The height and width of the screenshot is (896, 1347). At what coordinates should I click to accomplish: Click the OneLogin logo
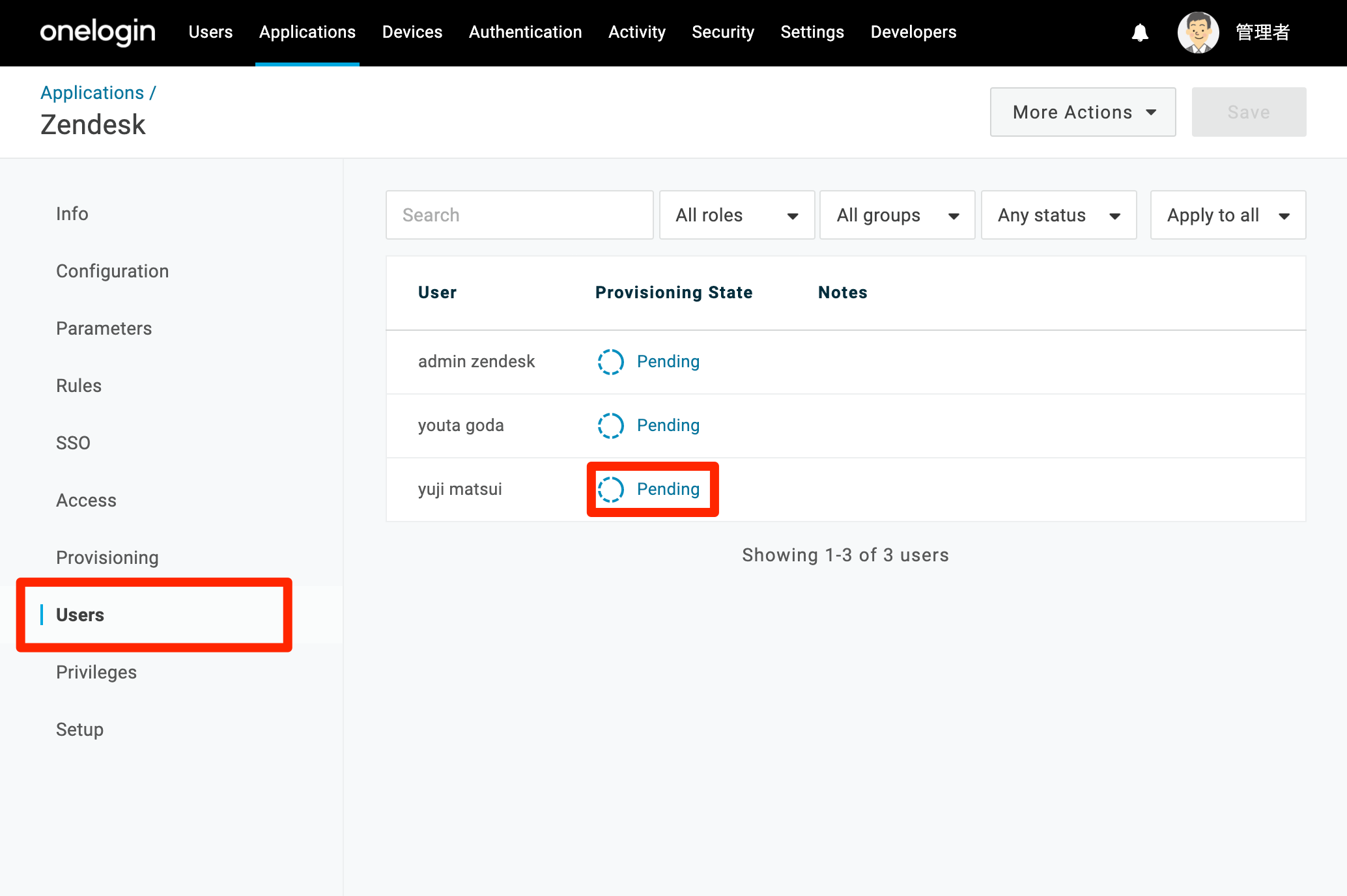point(98,32)
